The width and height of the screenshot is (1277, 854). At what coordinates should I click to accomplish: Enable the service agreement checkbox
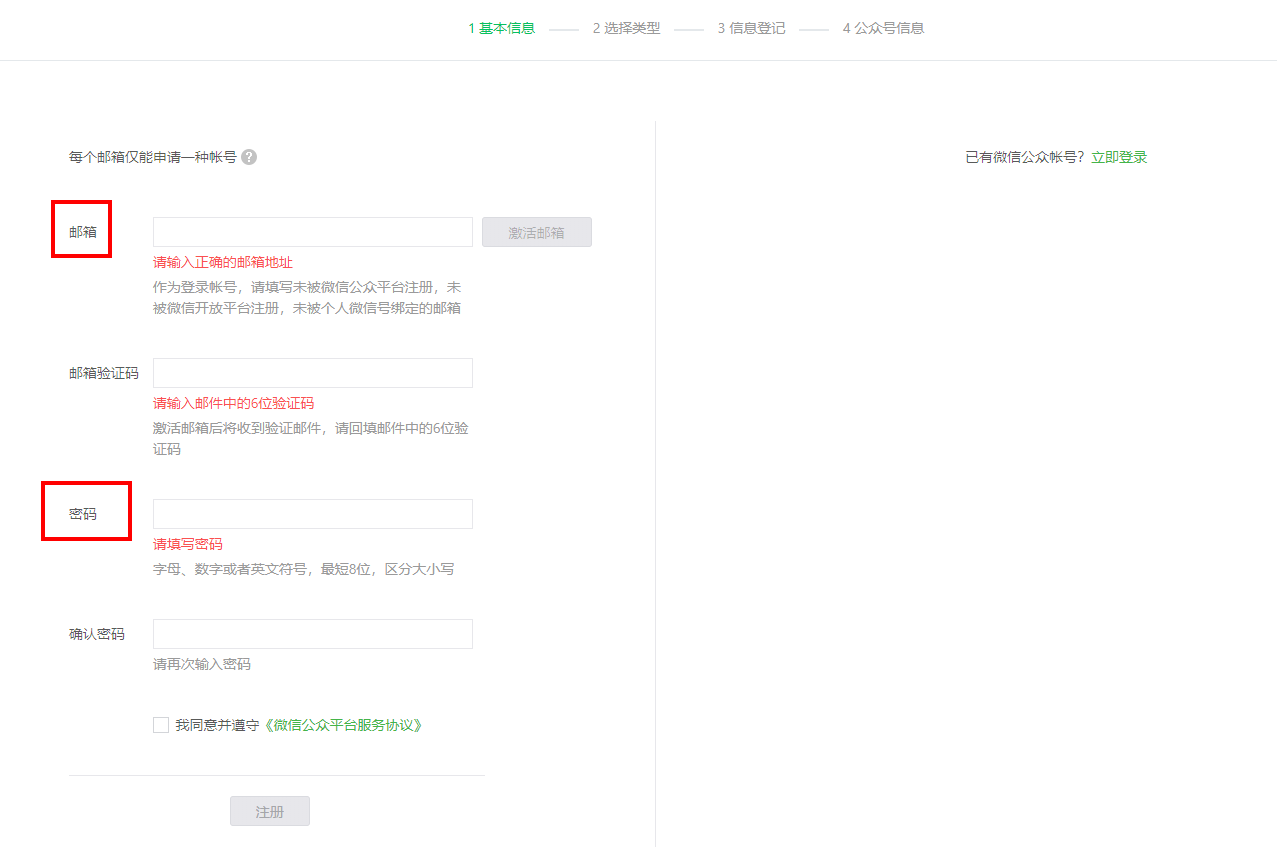[x=160, y=724]
